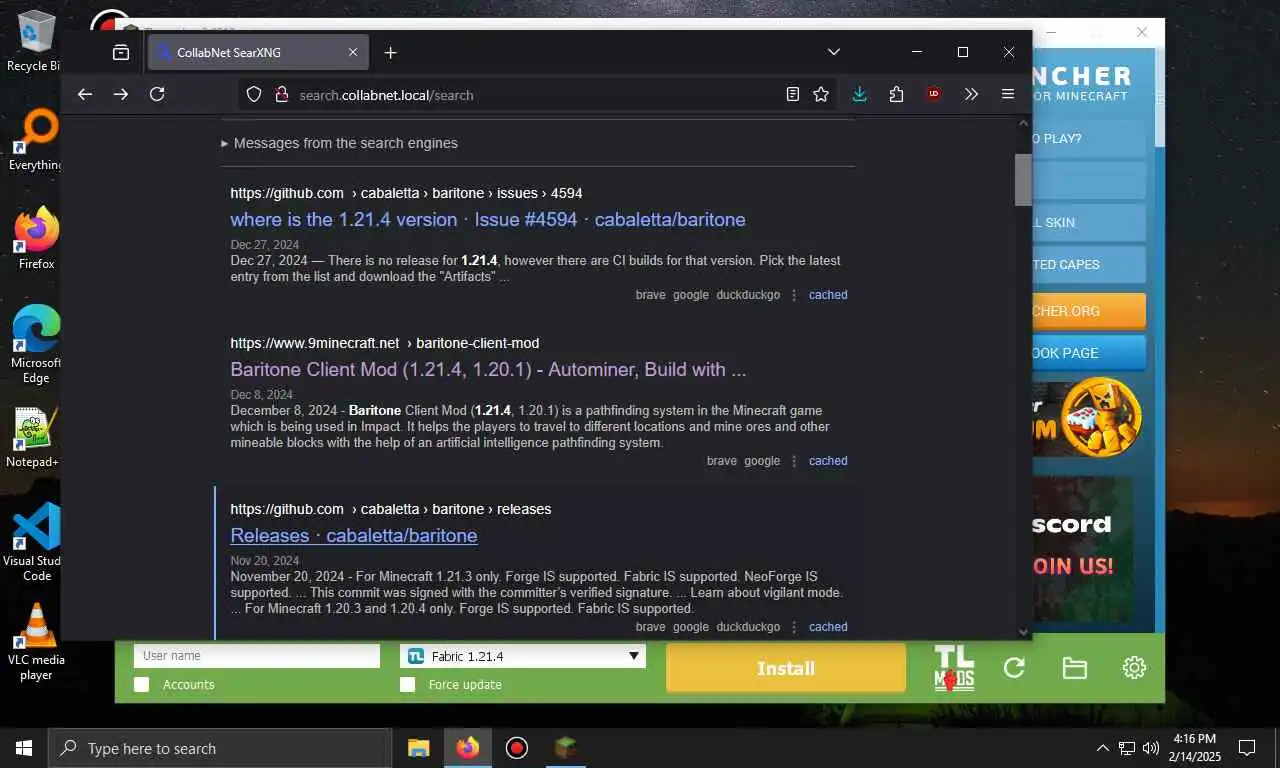1280x768 pixels.
Task: Open Releases cabaletta/baritone result
Action: tap(354, 535)
